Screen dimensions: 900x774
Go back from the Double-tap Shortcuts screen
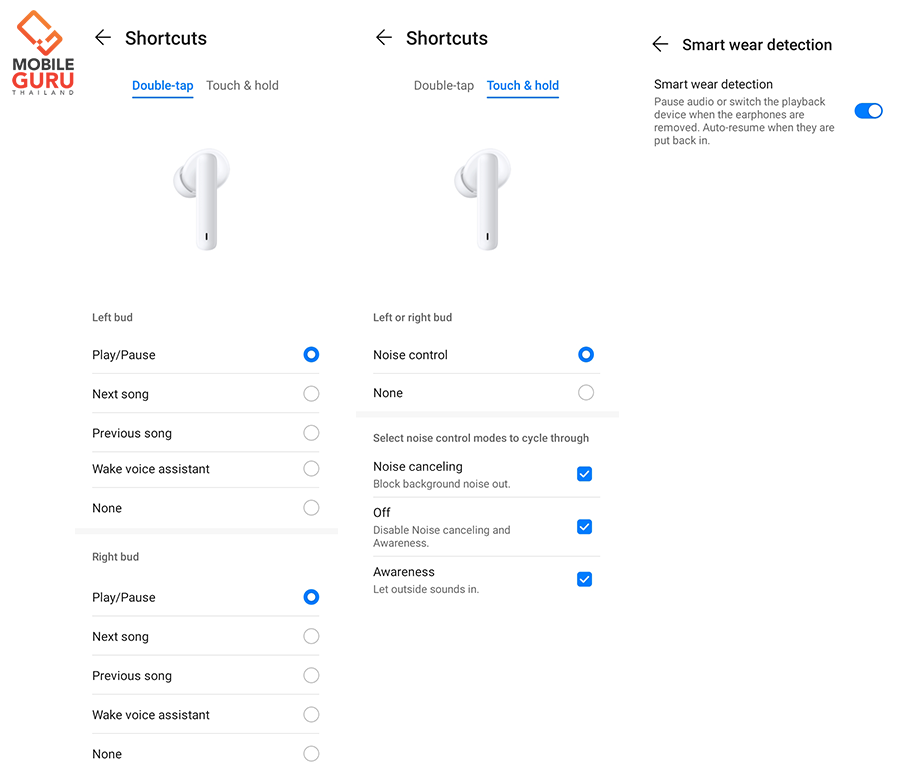click(102, 38)
